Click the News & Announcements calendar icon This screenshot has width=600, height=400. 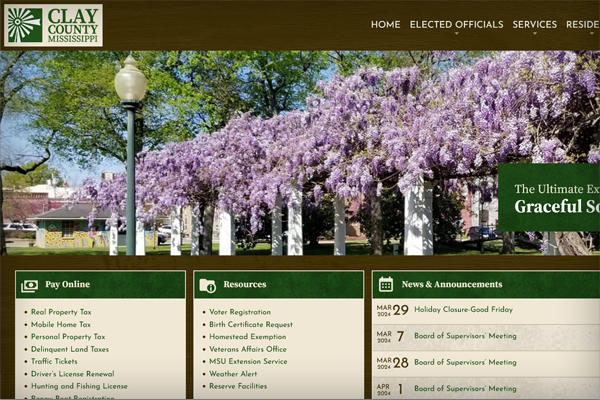point(386,284)
